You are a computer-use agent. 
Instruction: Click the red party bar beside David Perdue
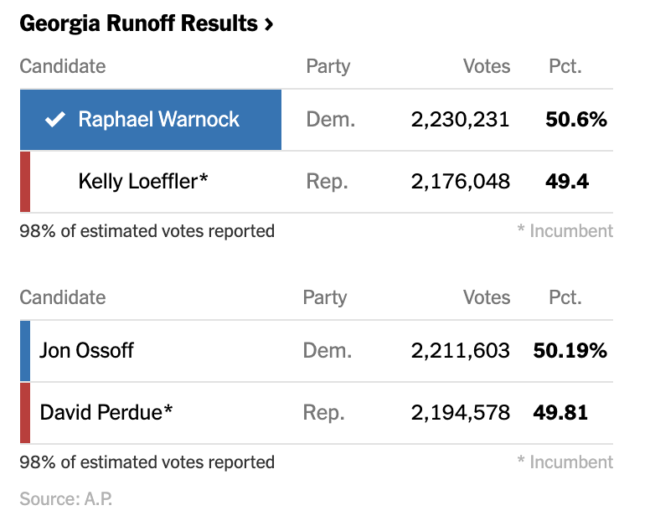(25, 412)
